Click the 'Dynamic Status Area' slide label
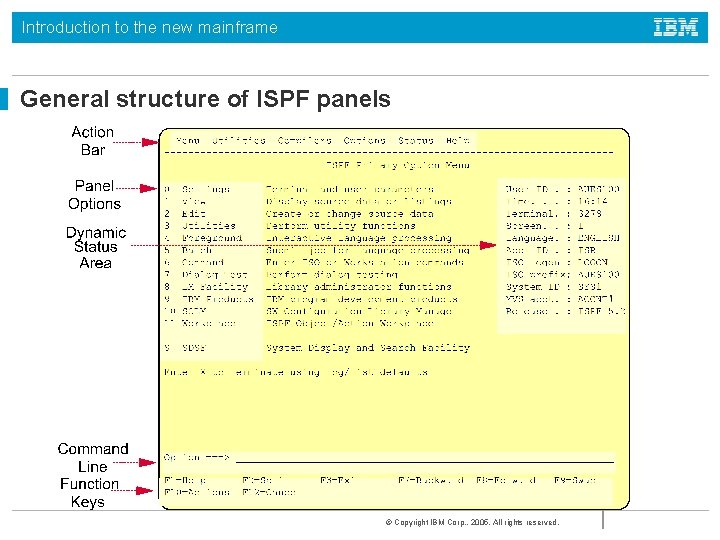The width and height of the screenshot is (720, 540). click(96, 248)
